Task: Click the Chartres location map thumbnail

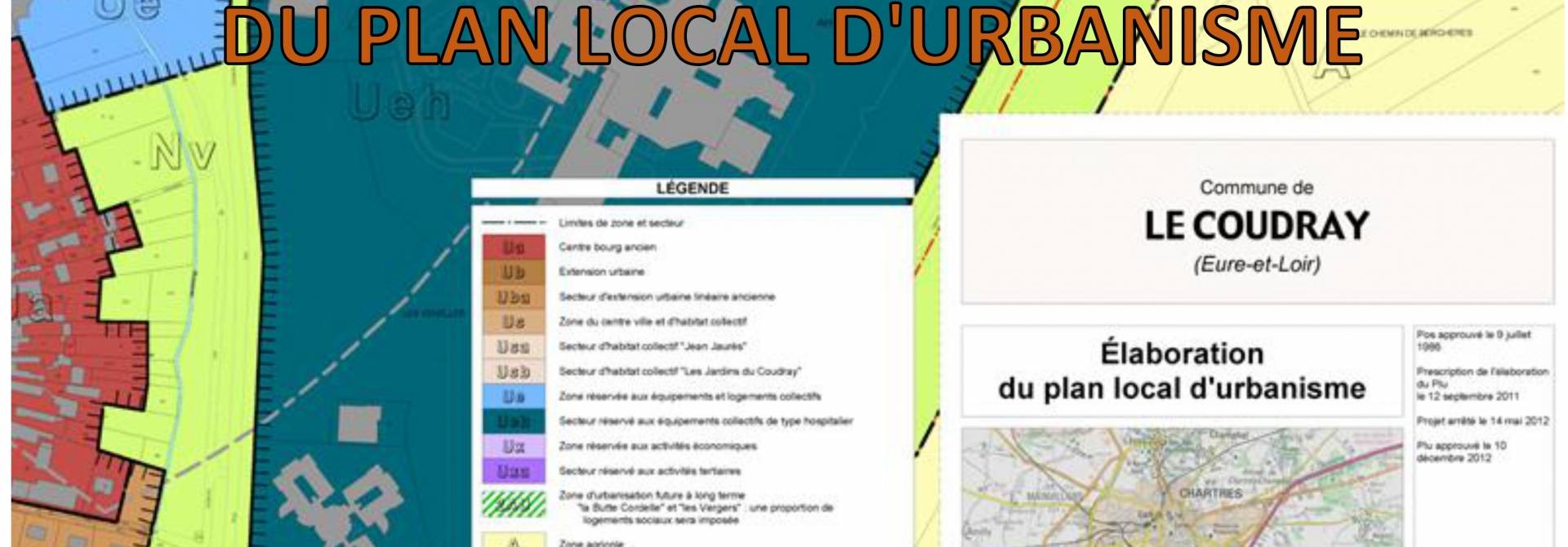Action: pyautogui.click(x=1182, y=487)
